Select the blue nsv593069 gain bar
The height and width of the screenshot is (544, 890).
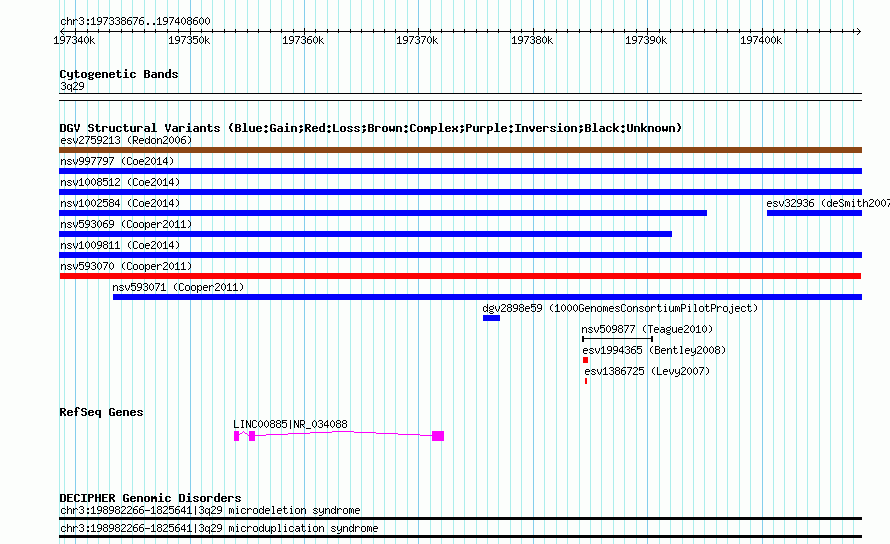pyautogui.click(x=366, y=234)
